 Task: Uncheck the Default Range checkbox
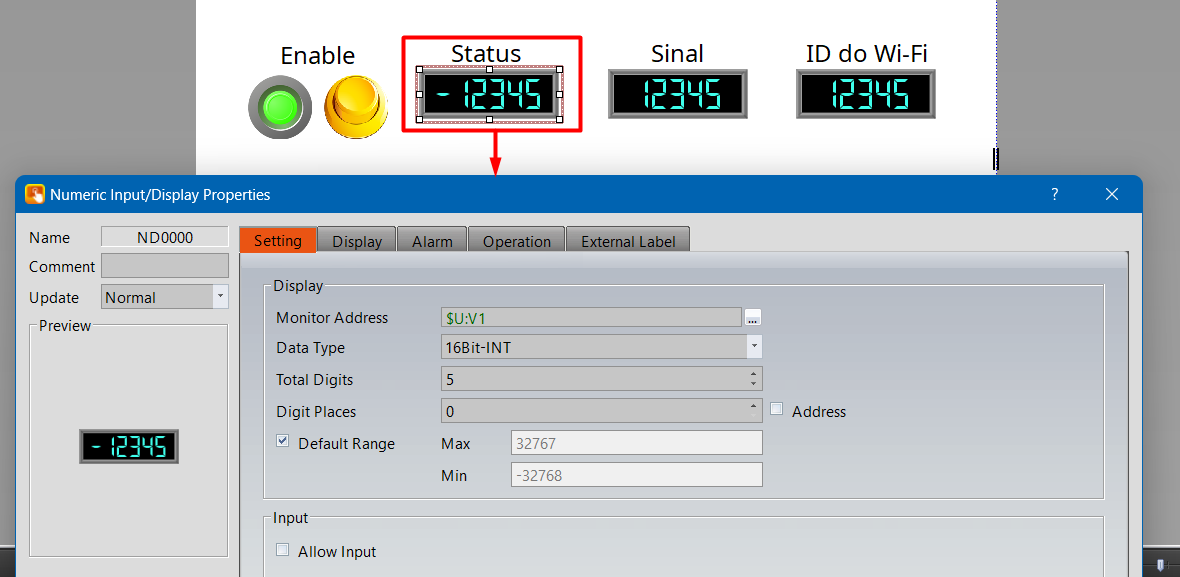click(283, 442)
